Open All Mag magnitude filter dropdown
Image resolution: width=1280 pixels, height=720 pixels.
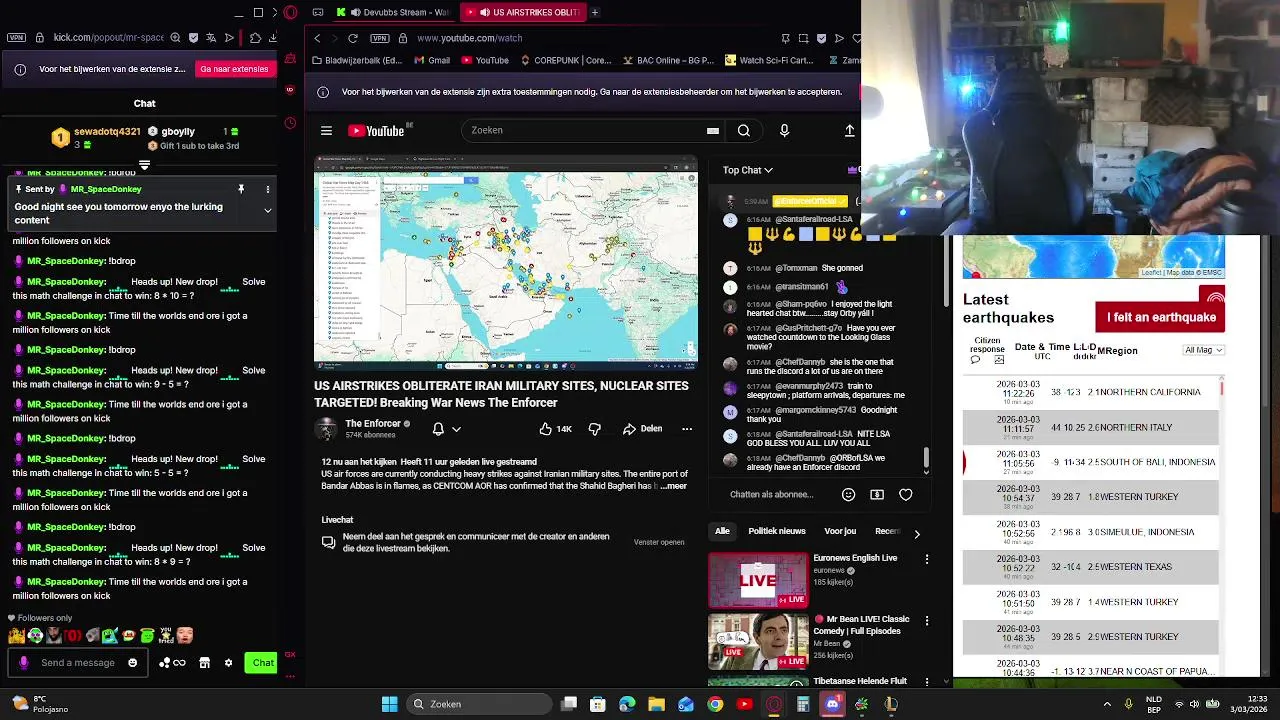pos(1203,350)
